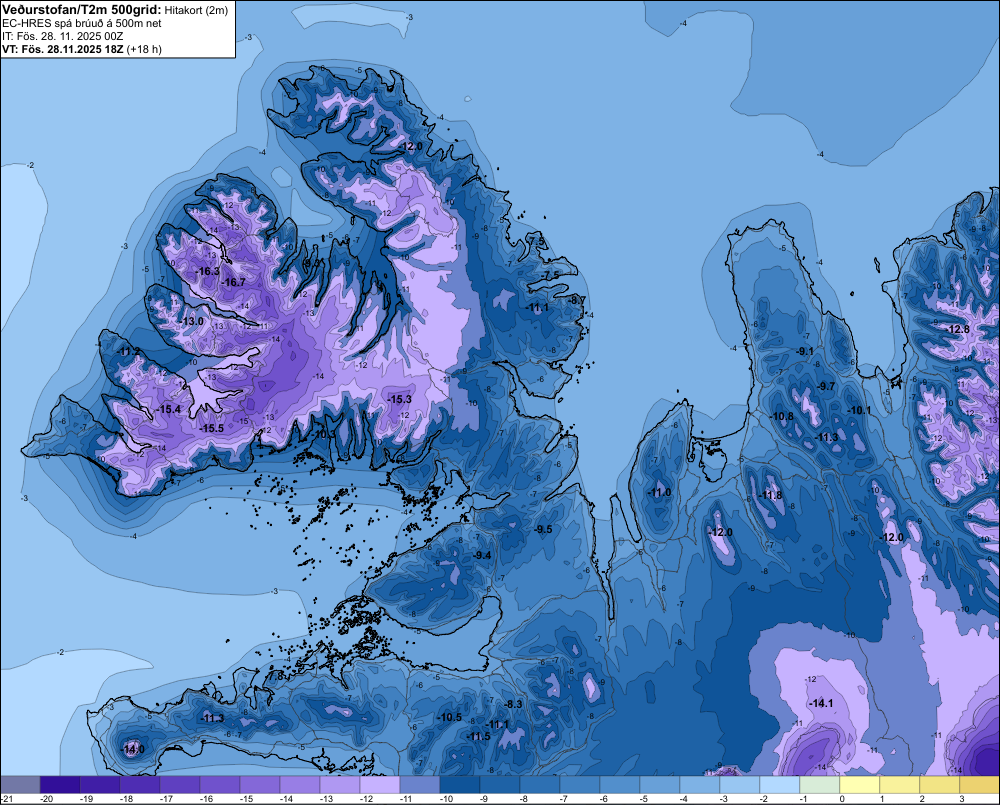Select the 'IT: Fös. 28. 11. 2025 00Z' line

pos(62,36)
